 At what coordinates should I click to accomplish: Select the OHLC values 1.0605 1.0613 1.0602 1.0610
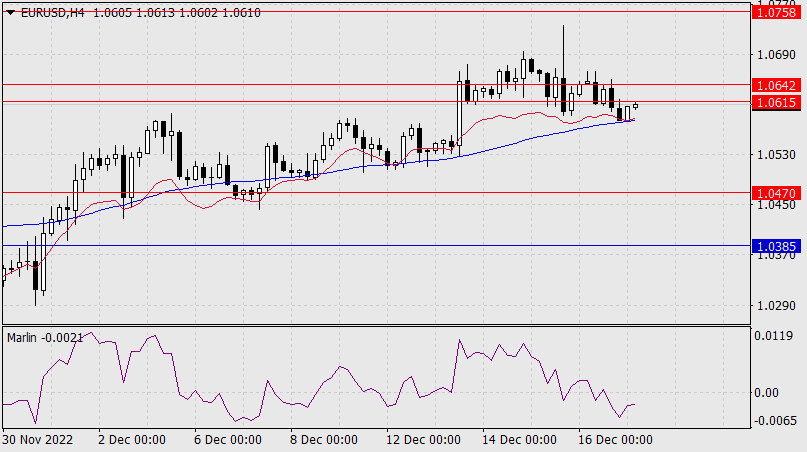pos(177,13)
